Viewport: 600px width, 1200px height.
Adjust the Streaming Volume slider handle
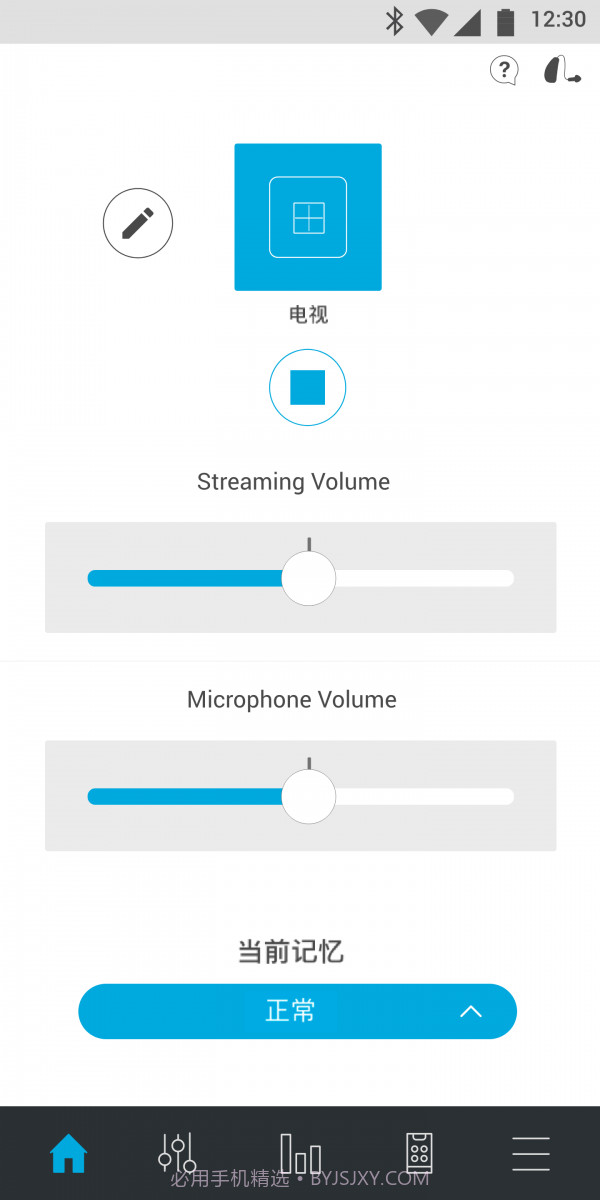click(308, 578)
